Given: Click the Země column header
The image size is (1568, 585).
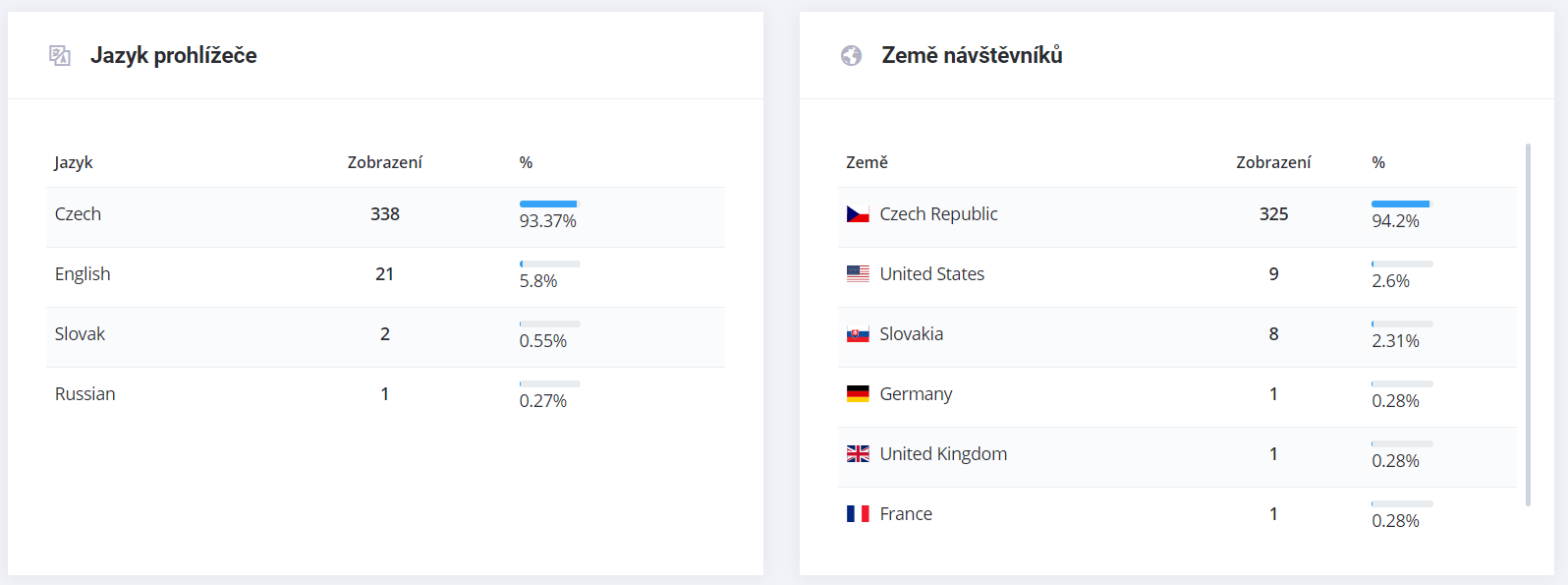Looking at the screenshot, I should pos(867,162).
